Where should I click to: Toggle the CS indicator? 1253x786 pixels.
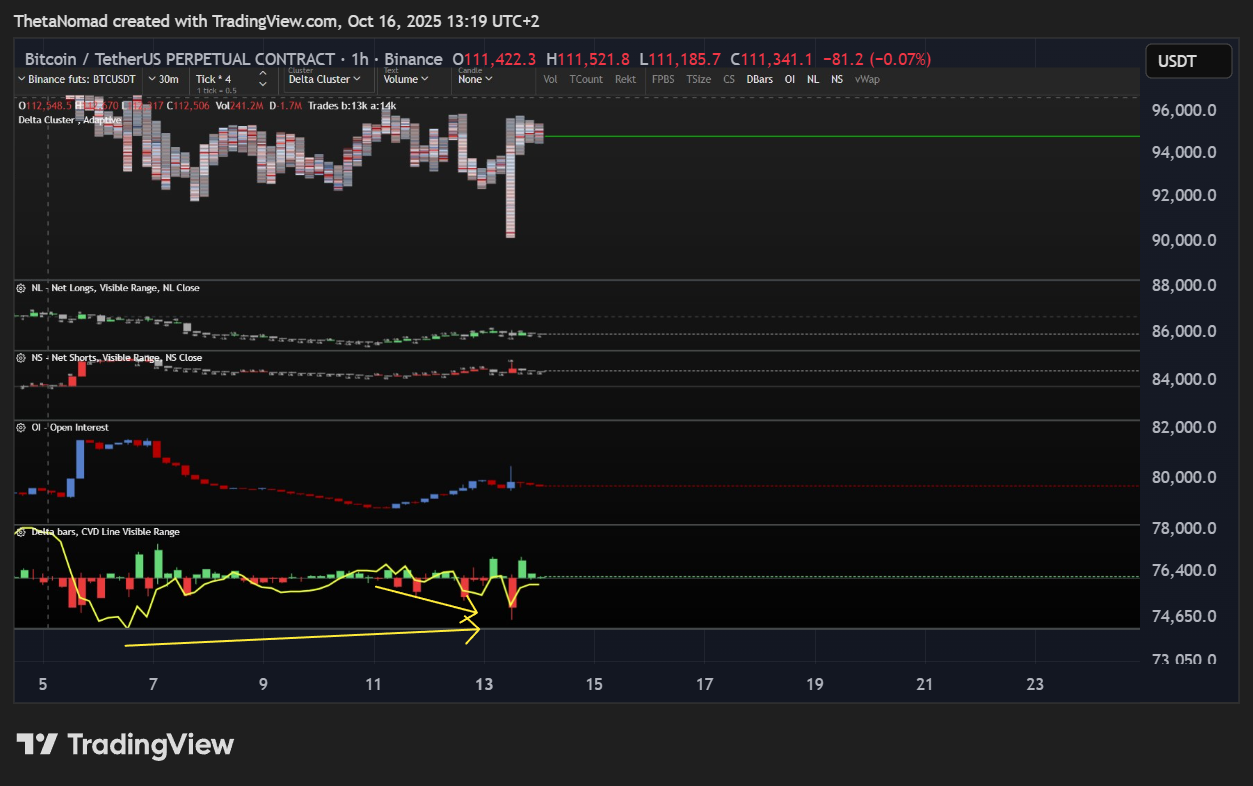pos(729,79)
